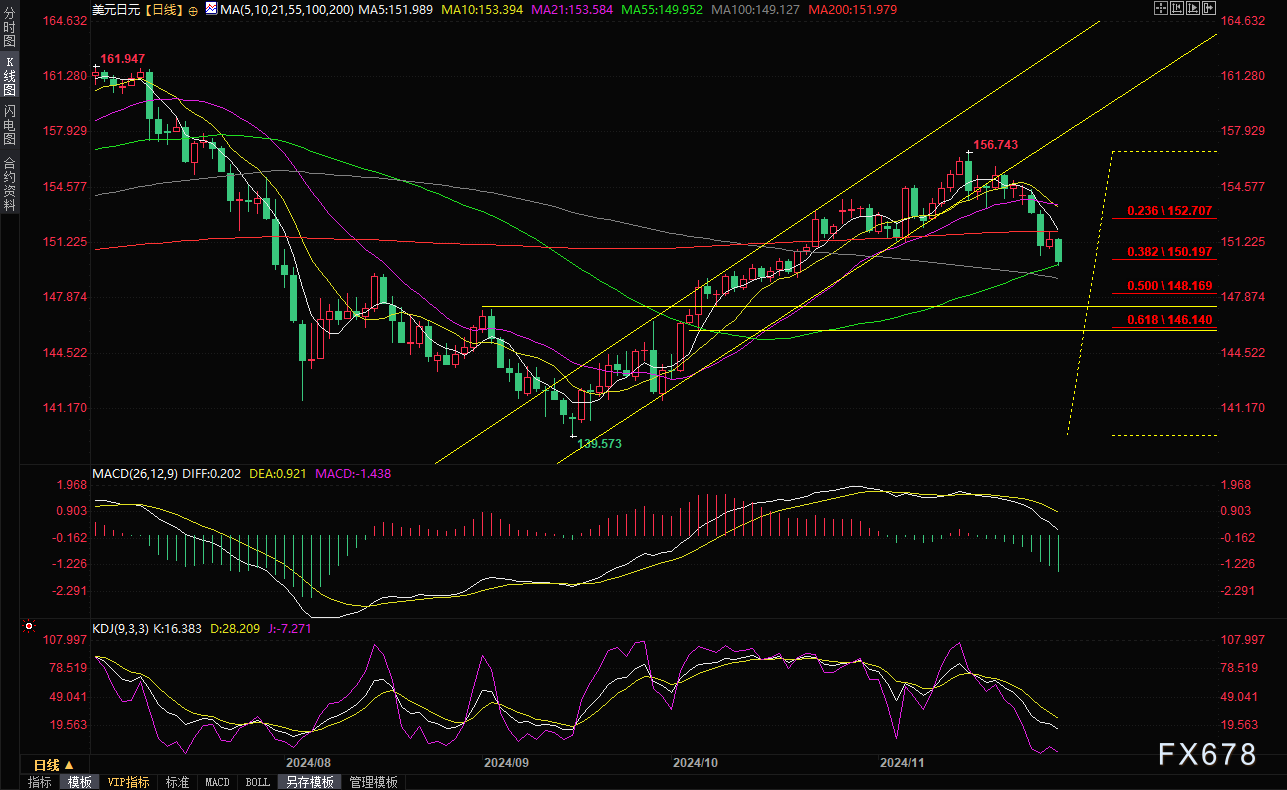
Task: Switch to the MACD template
Action: tap(217, 782)
